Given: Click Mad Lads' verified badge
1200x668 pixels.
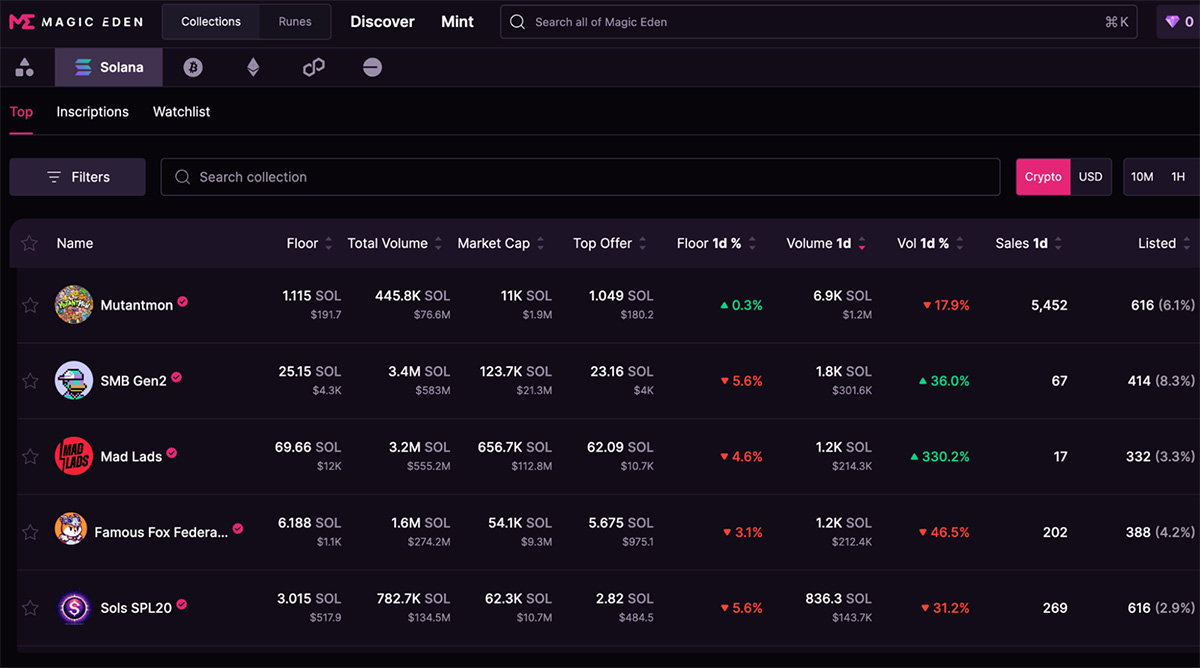Looking at the screenshot, I should point(171,453).
